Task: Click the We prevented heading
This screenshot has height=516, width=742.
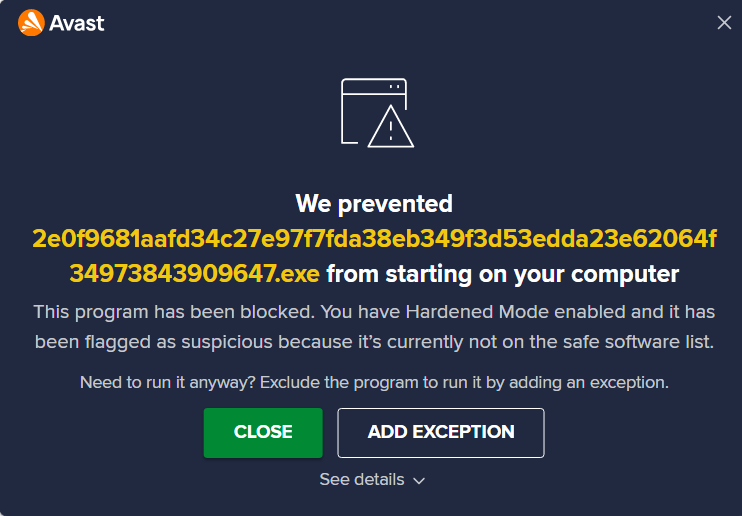Action: point(374,204)
